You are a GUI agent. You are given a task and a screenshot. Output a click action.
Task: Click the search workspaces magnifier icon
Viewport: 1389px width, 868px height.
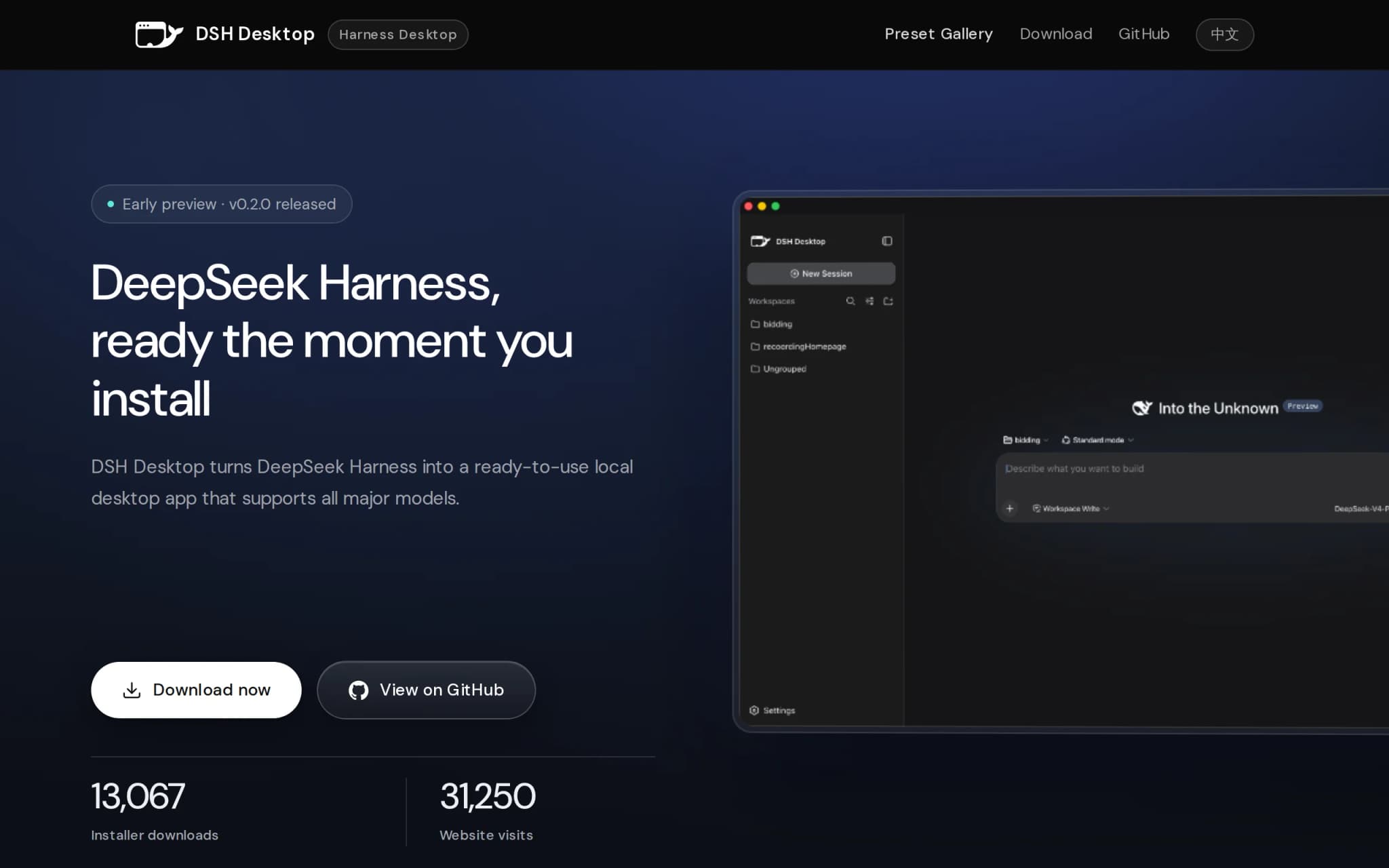pyautogui.click(x=850, y=301)
